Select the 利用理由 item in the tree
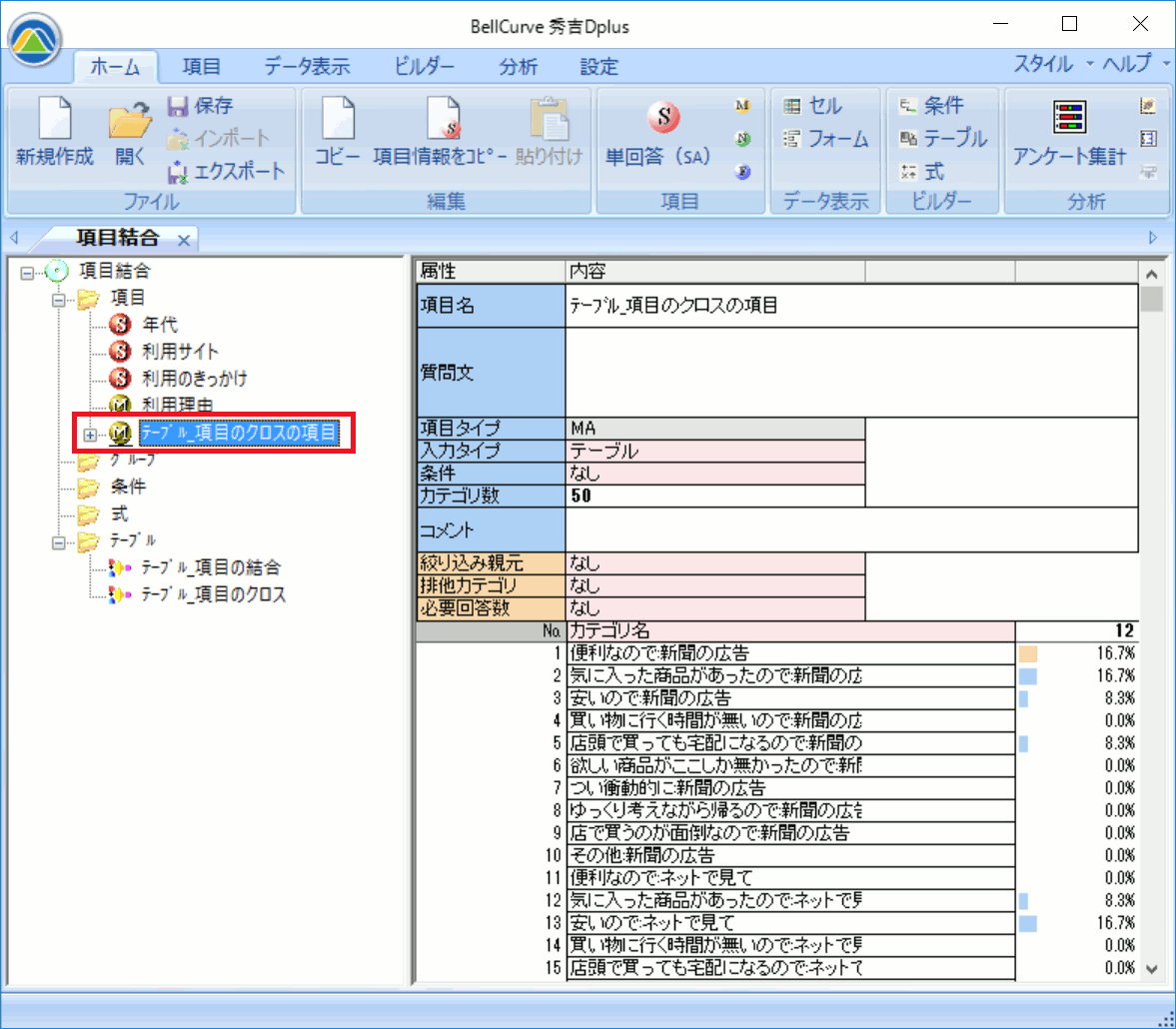Image resolution: width=1176 pixels, height=1029 pixels. 177,405
